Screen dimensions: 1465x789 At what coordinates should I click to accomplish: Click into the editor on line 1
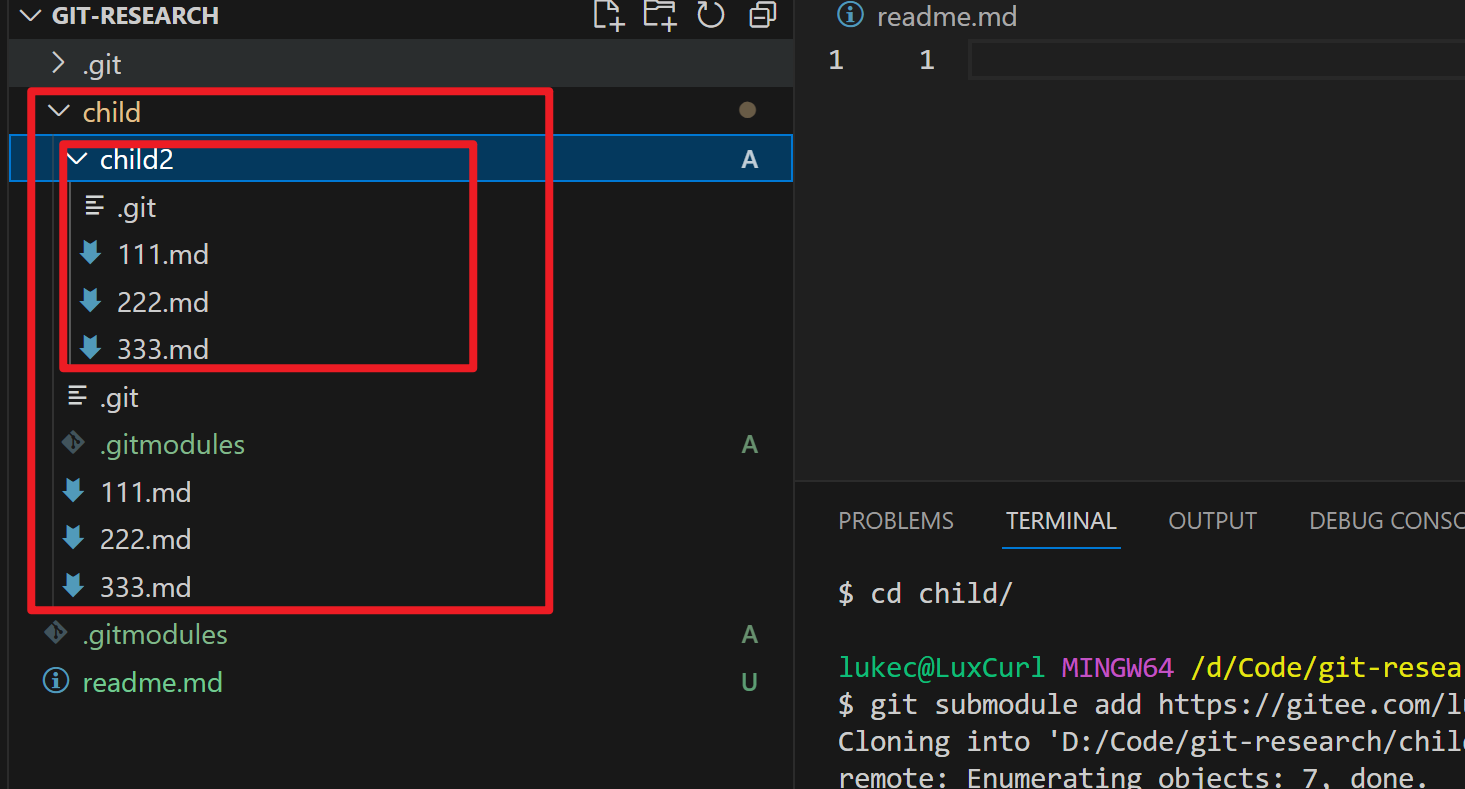pyautogui.click(x=1200, y=61)
